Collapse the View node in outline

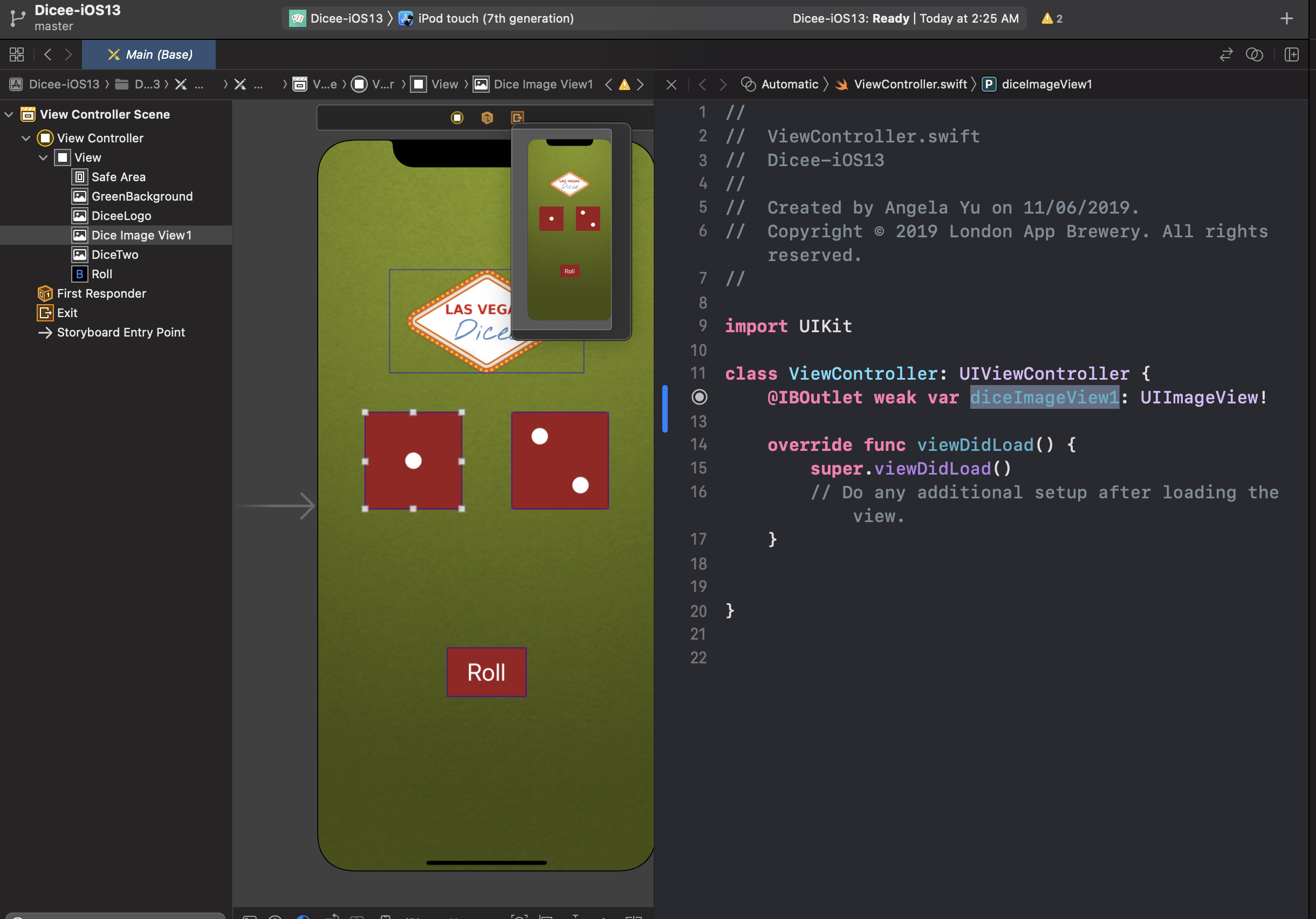point(43,157)
